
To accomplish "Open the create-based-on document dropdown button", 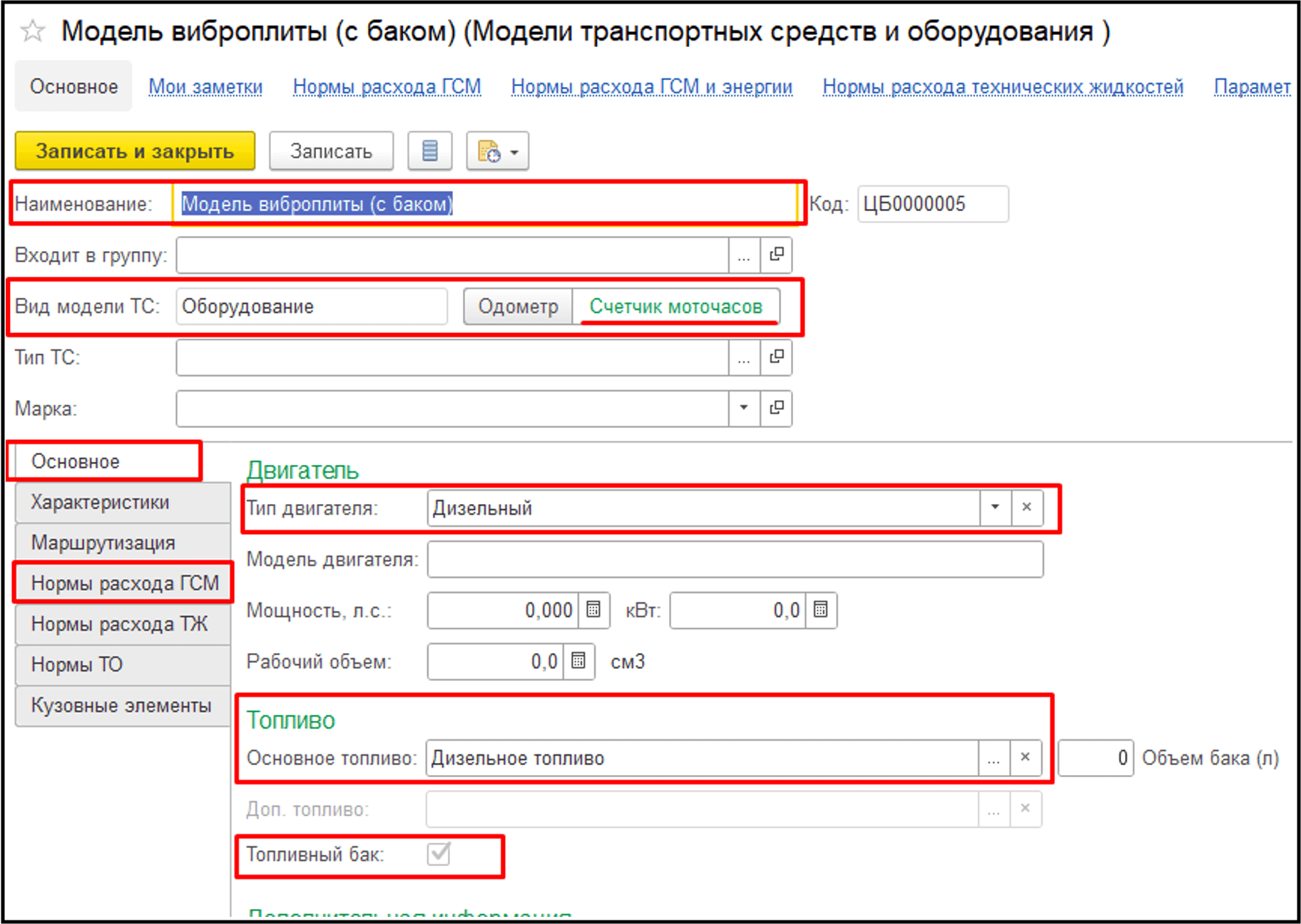I will pyautogui.click(x=497, y=151).
